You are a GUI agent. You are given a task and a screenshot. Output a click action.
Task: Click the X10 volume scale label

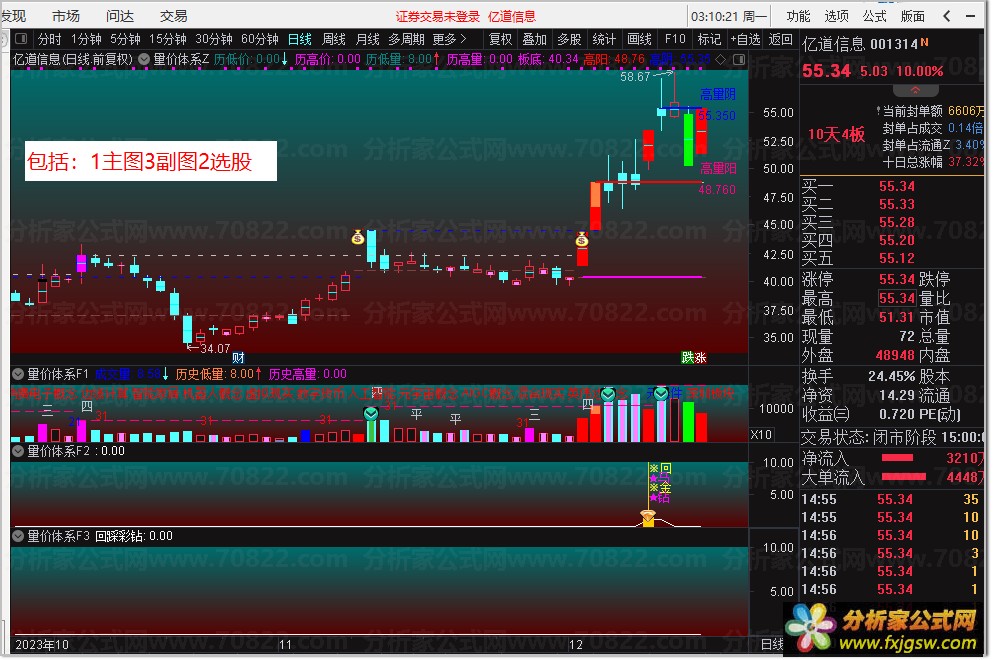pos(761,435)
